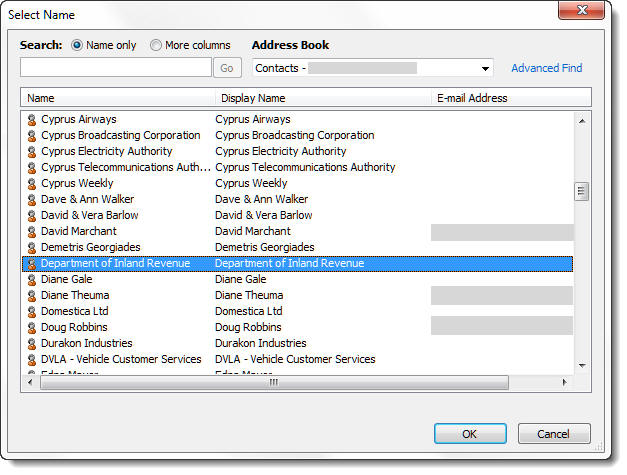
Task: Click the vertical scrollbar thumb
Action: [581, 192]
